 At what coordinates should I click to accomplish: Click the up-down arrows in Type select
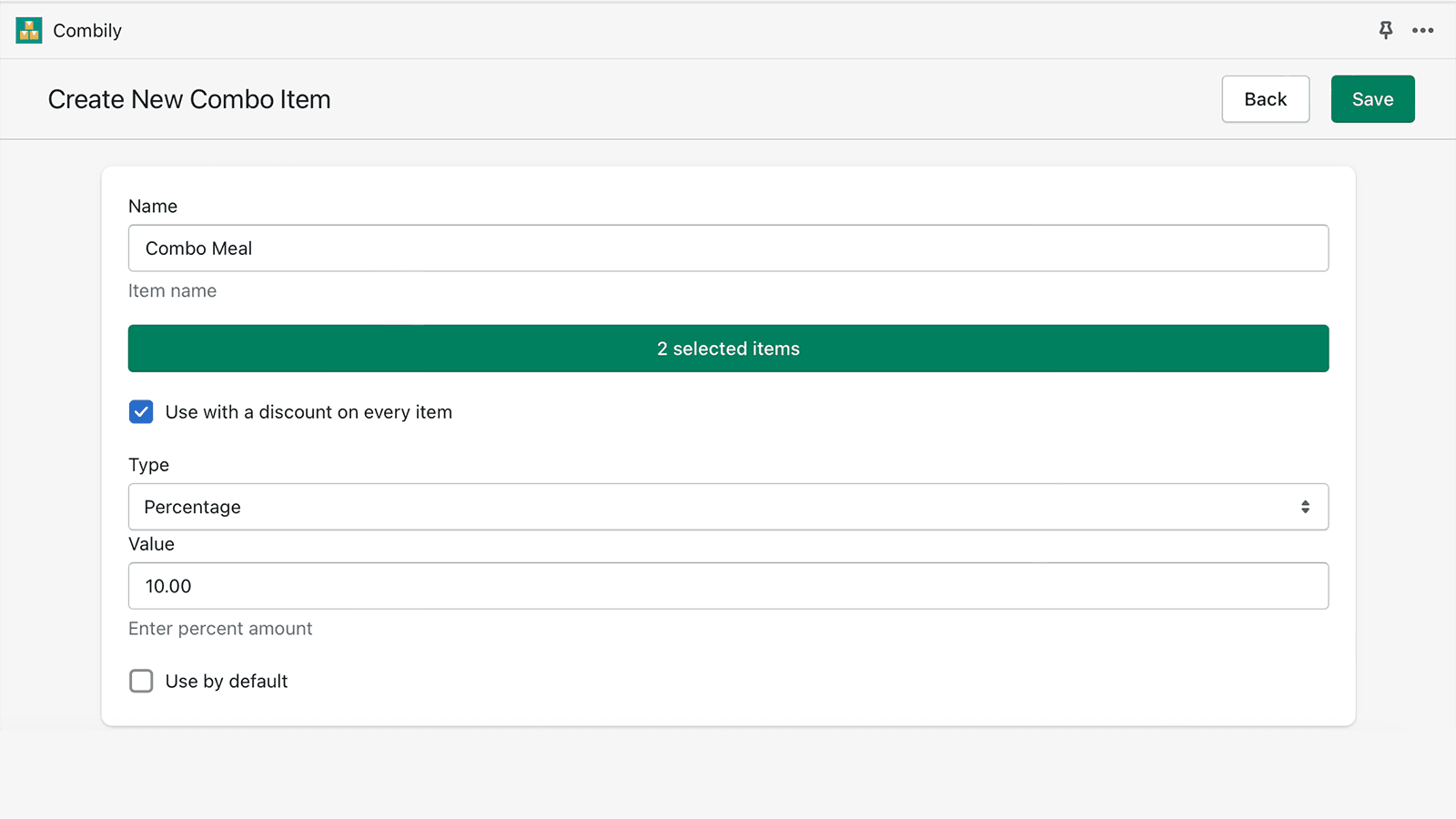point(1305,507)
